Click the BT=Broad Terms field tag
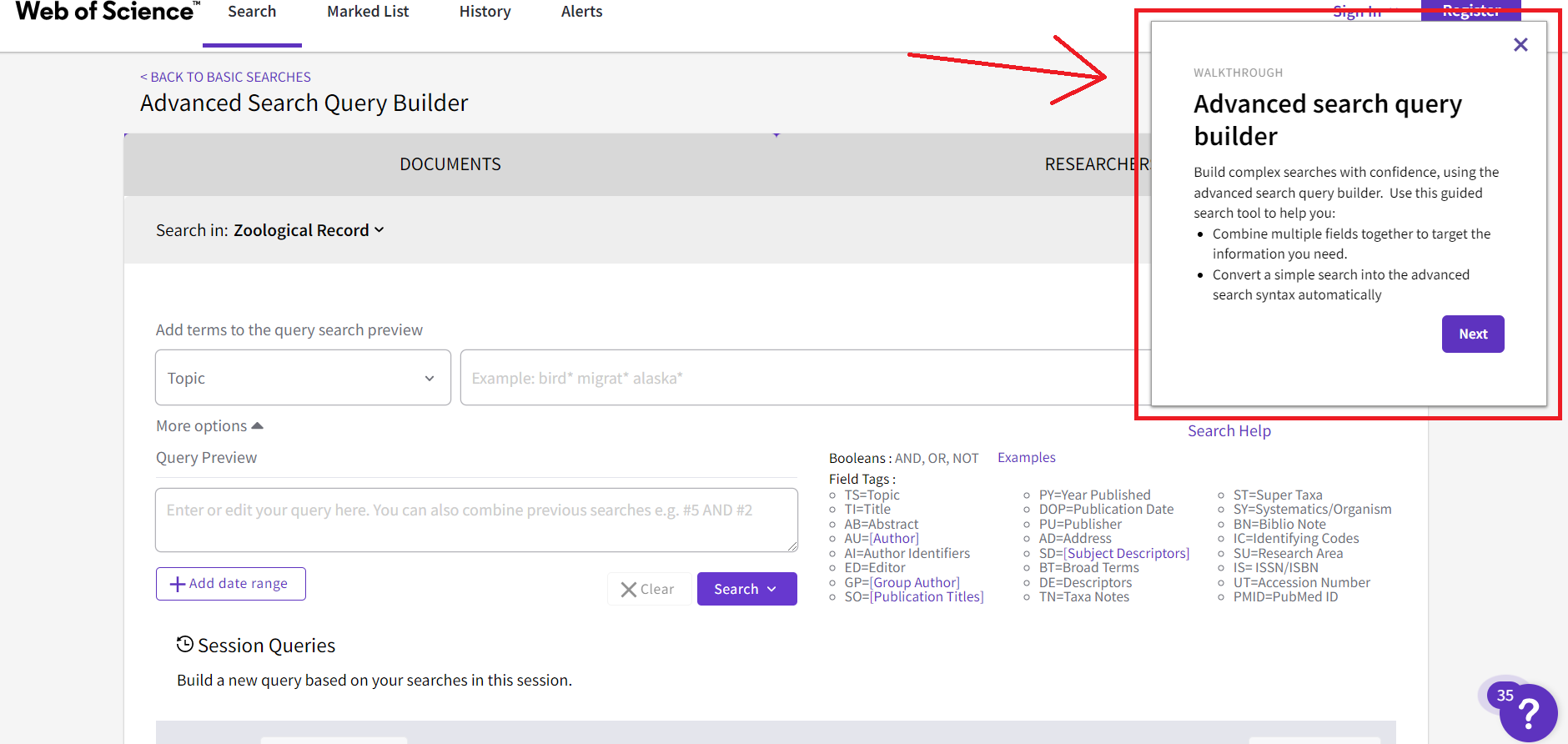This screenshot has width=1568, height=744. click(x=1088, y=568)
